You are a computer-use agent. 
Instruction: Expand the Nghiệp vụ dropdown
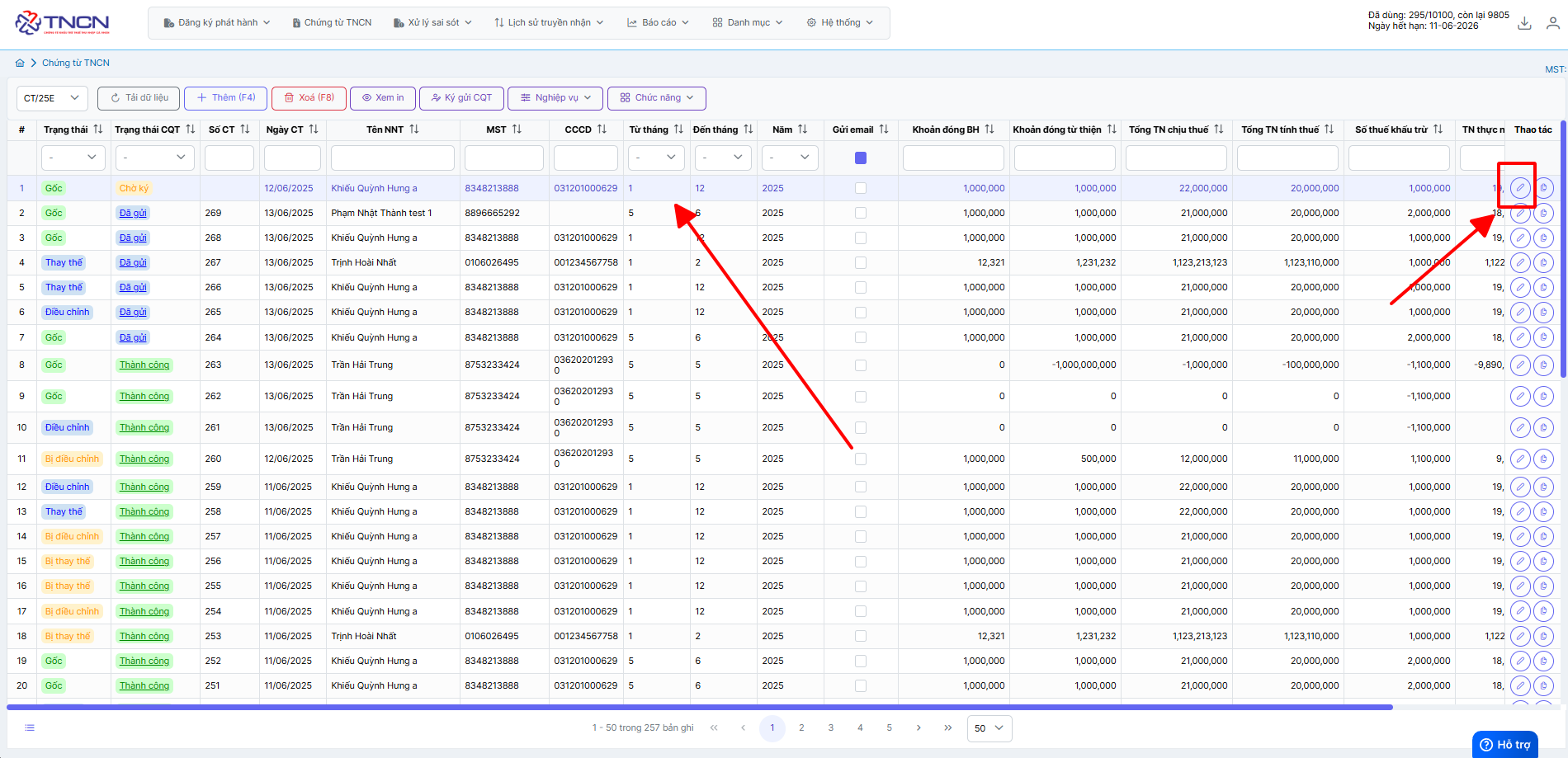(x=555, y=98)
